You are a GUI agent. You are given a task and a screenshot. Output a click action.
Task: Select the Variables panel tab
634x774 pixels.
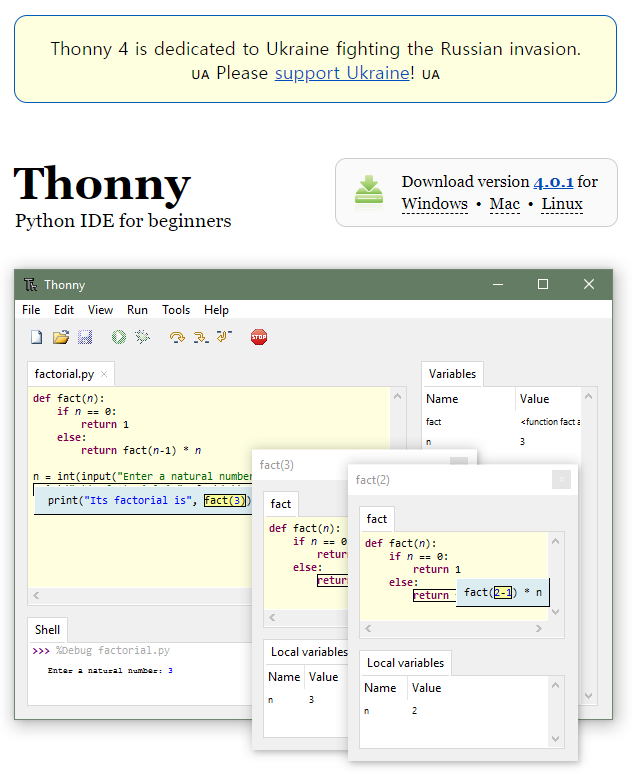pos(452,374)
